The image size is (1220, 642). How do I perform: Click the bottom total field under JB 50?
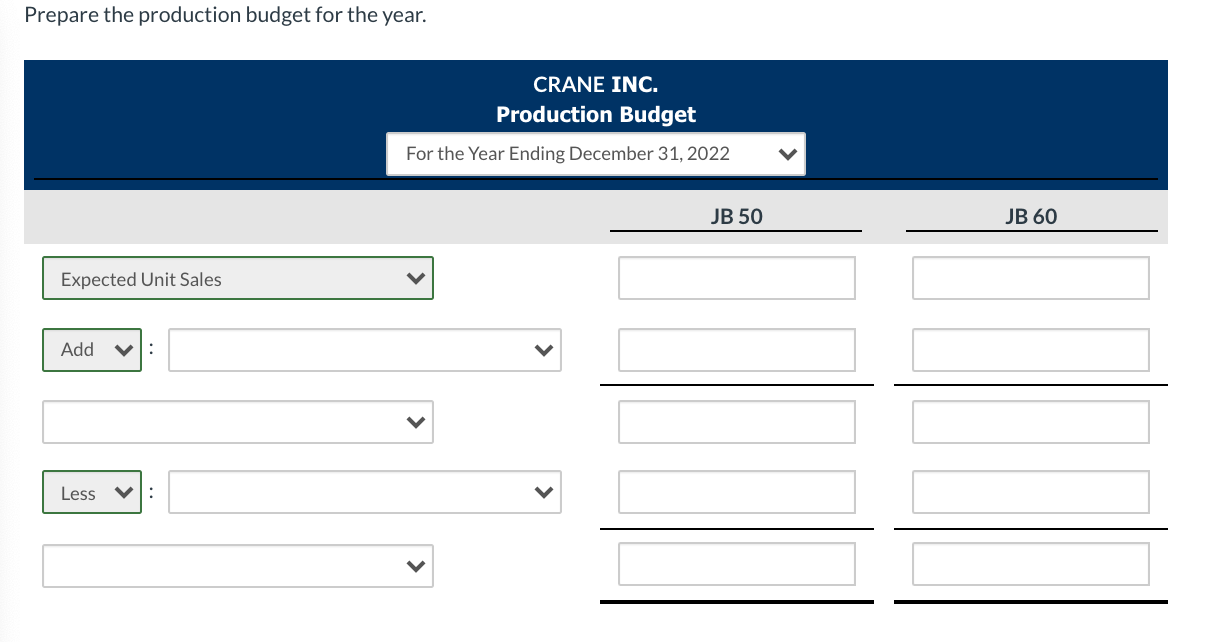click(737, 563)
